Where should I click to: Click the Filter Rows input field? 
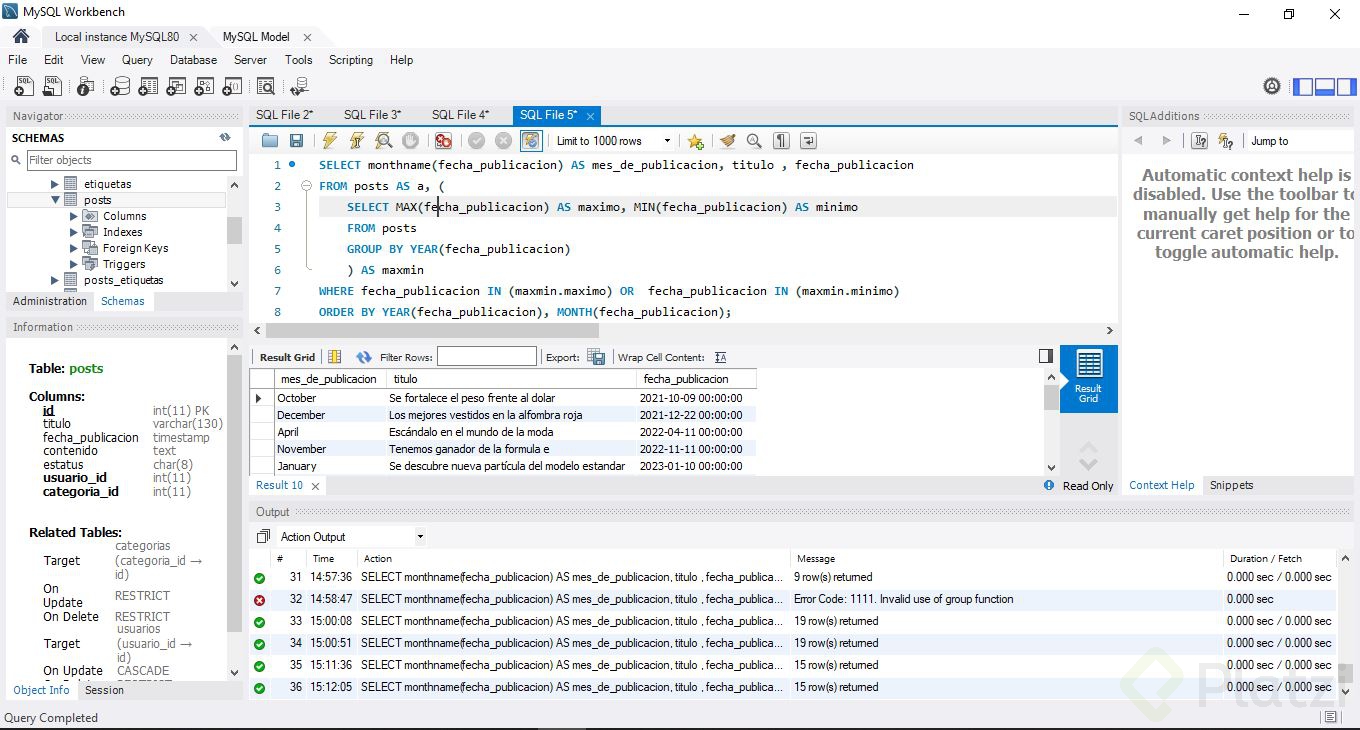[486, 357]
